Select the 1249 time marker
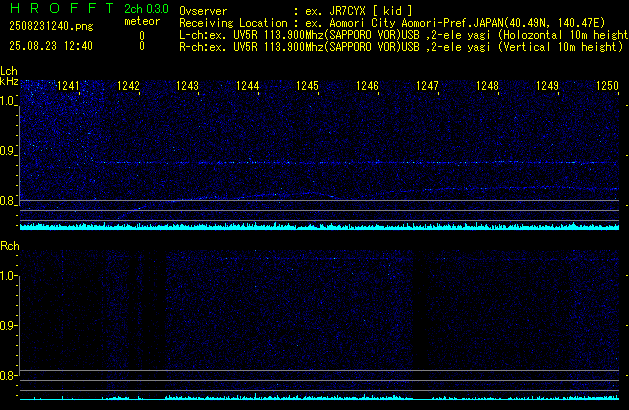 click(548, 86)
